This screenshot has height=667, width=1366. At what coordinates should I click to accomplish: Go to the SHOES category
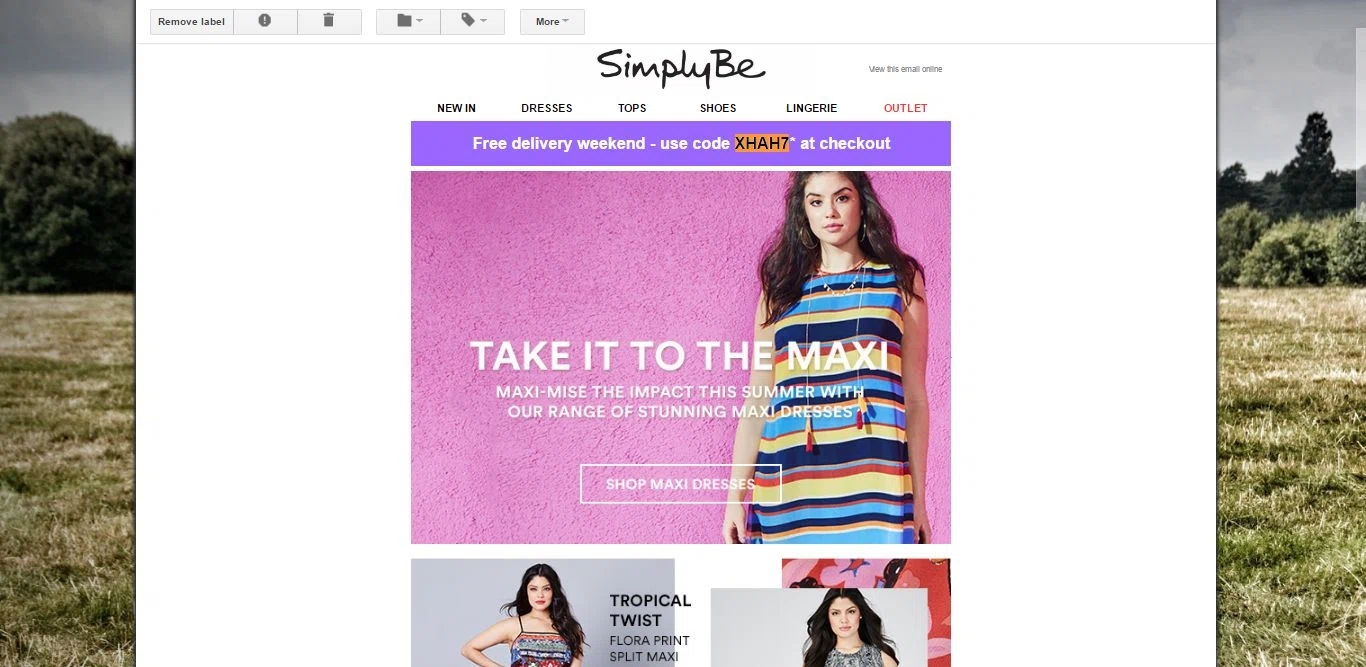(x=718, y=108)
